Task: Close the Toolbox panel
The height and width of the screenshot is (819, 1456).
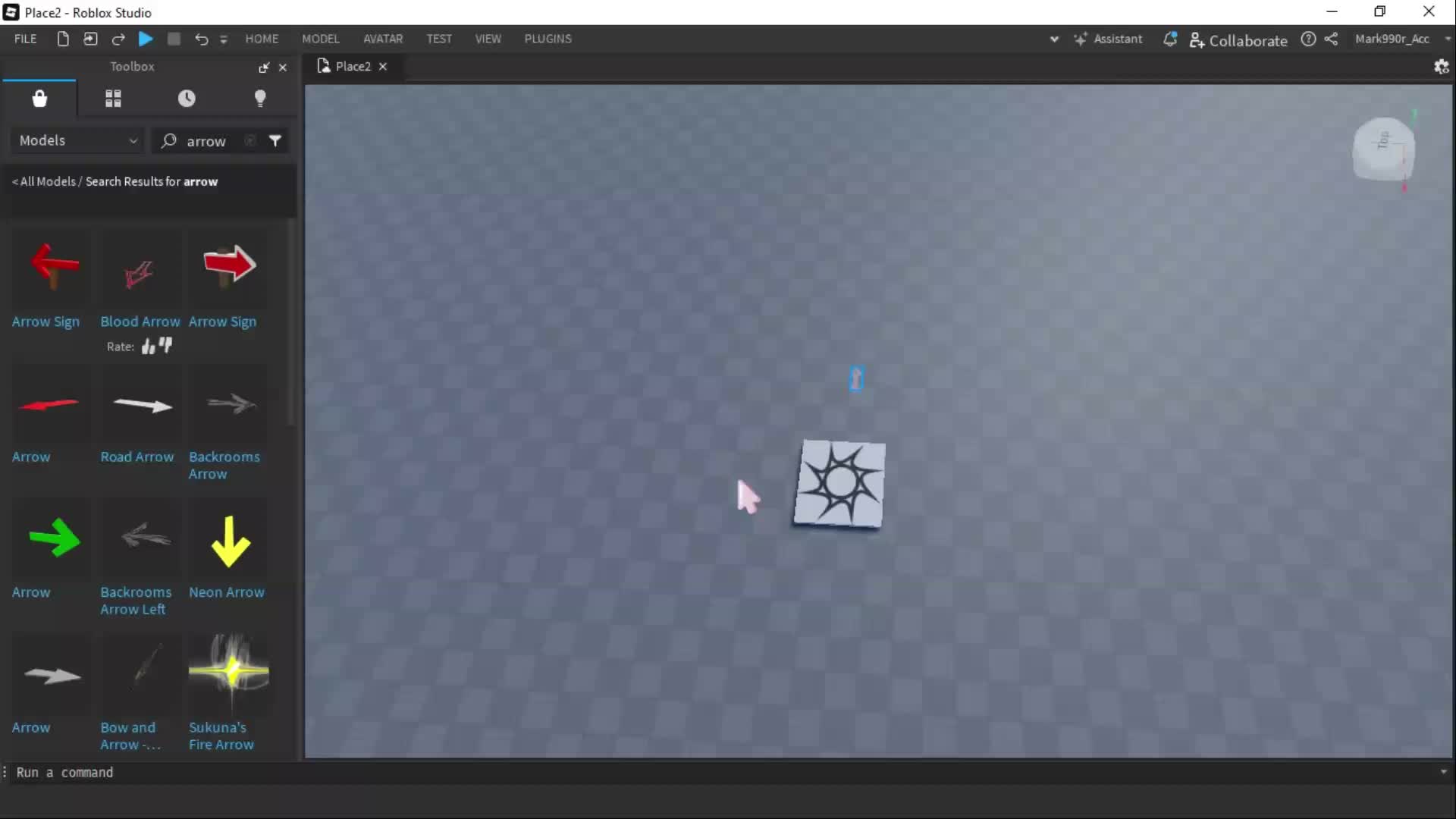Action: point(283,67)
